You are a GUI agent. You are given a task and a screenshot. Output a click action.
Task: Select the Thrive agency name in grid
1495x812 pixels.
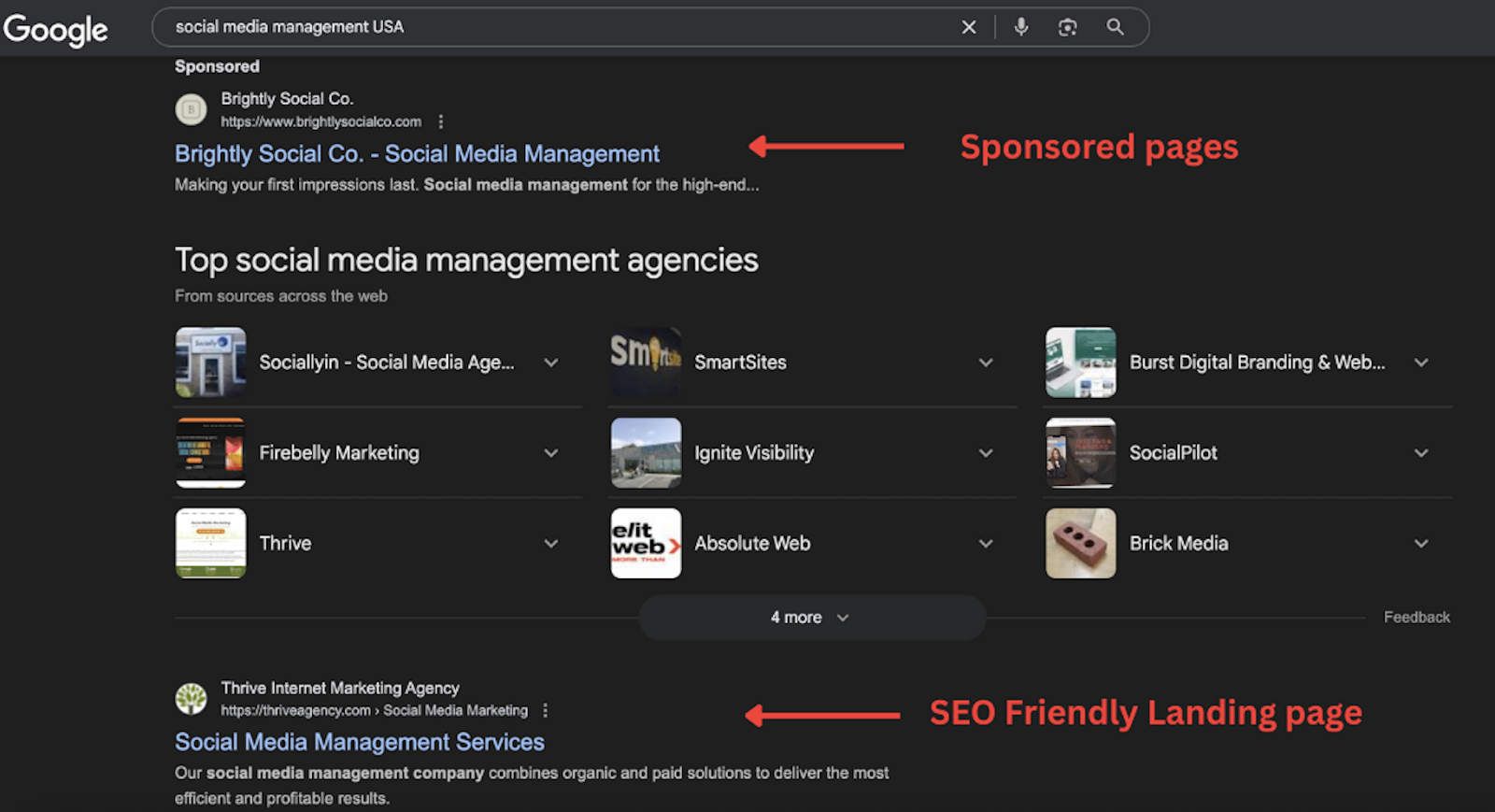[x=285, y=544]
